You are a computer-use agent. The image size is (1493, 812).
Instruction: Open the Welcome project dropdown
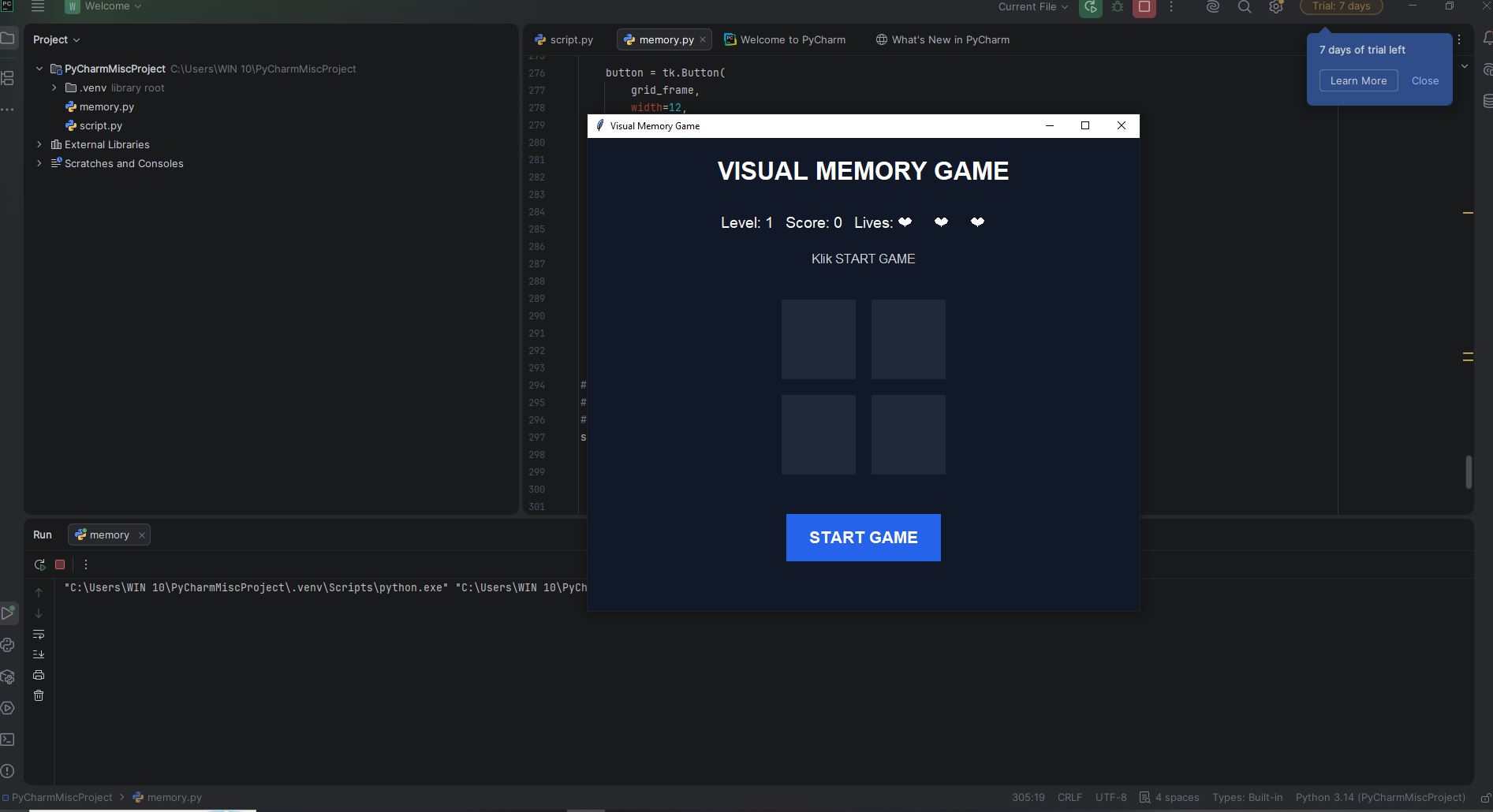pos(105,6)
